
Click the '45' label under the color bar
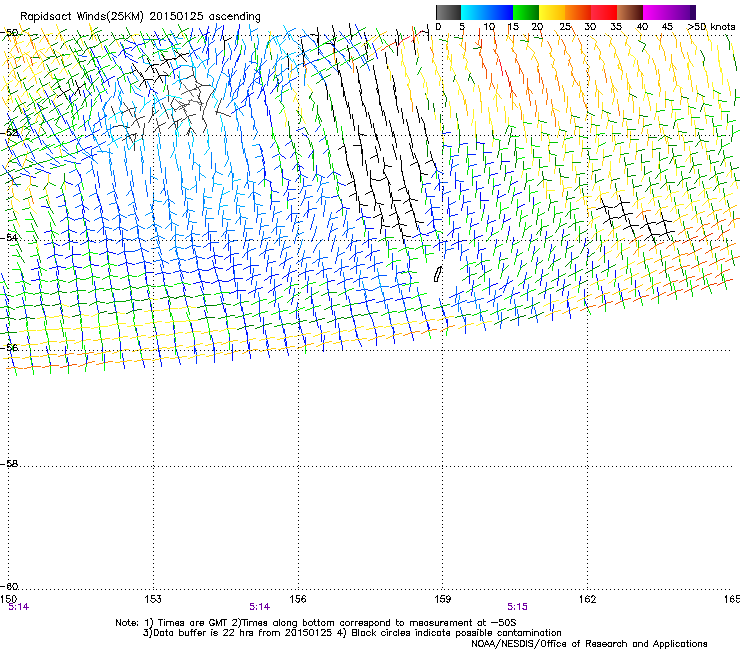[x=667, y=26]
